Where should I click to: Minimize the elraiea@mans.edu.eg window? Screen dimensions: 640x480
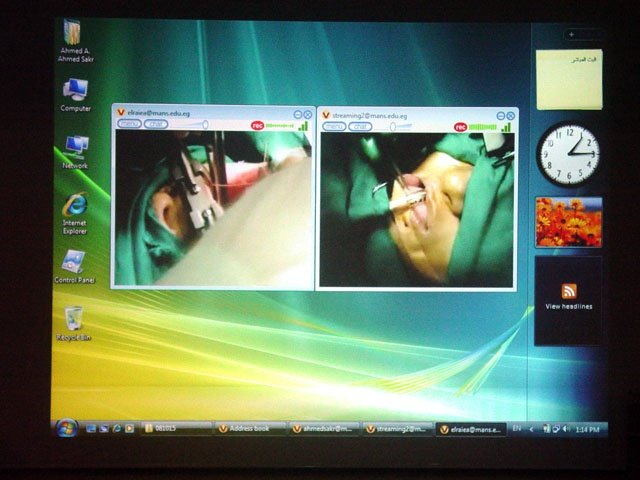pyautogui.click(x=298, y=115)
